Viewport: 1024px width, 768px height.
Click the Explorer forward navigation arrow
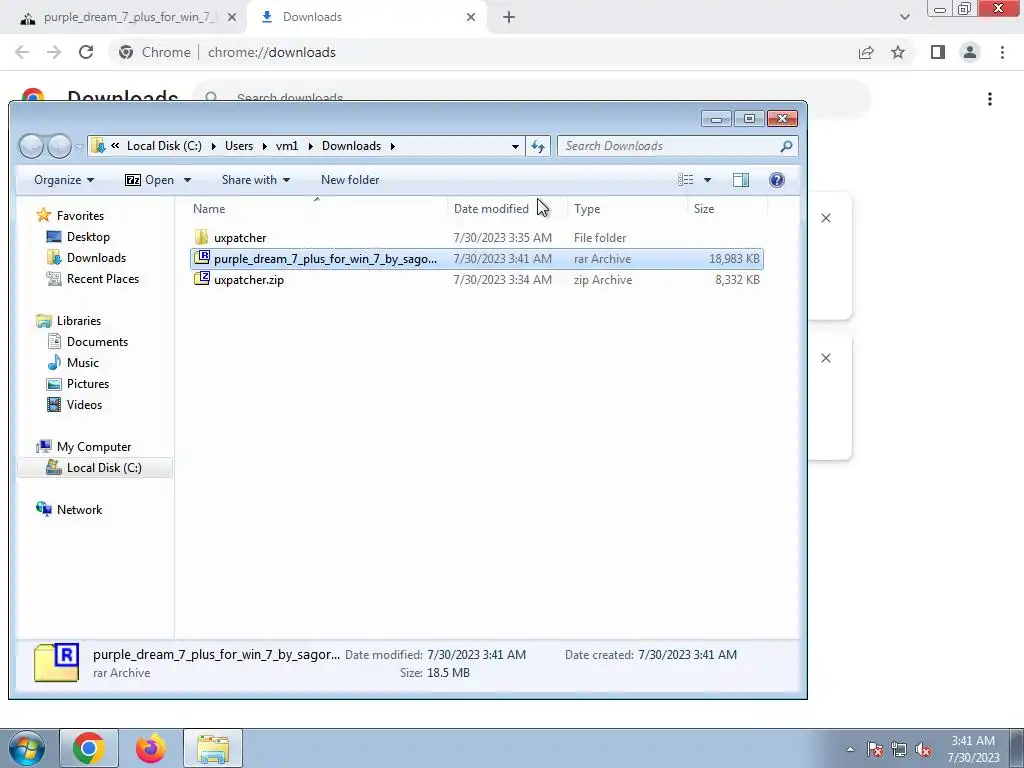[59, 146]
